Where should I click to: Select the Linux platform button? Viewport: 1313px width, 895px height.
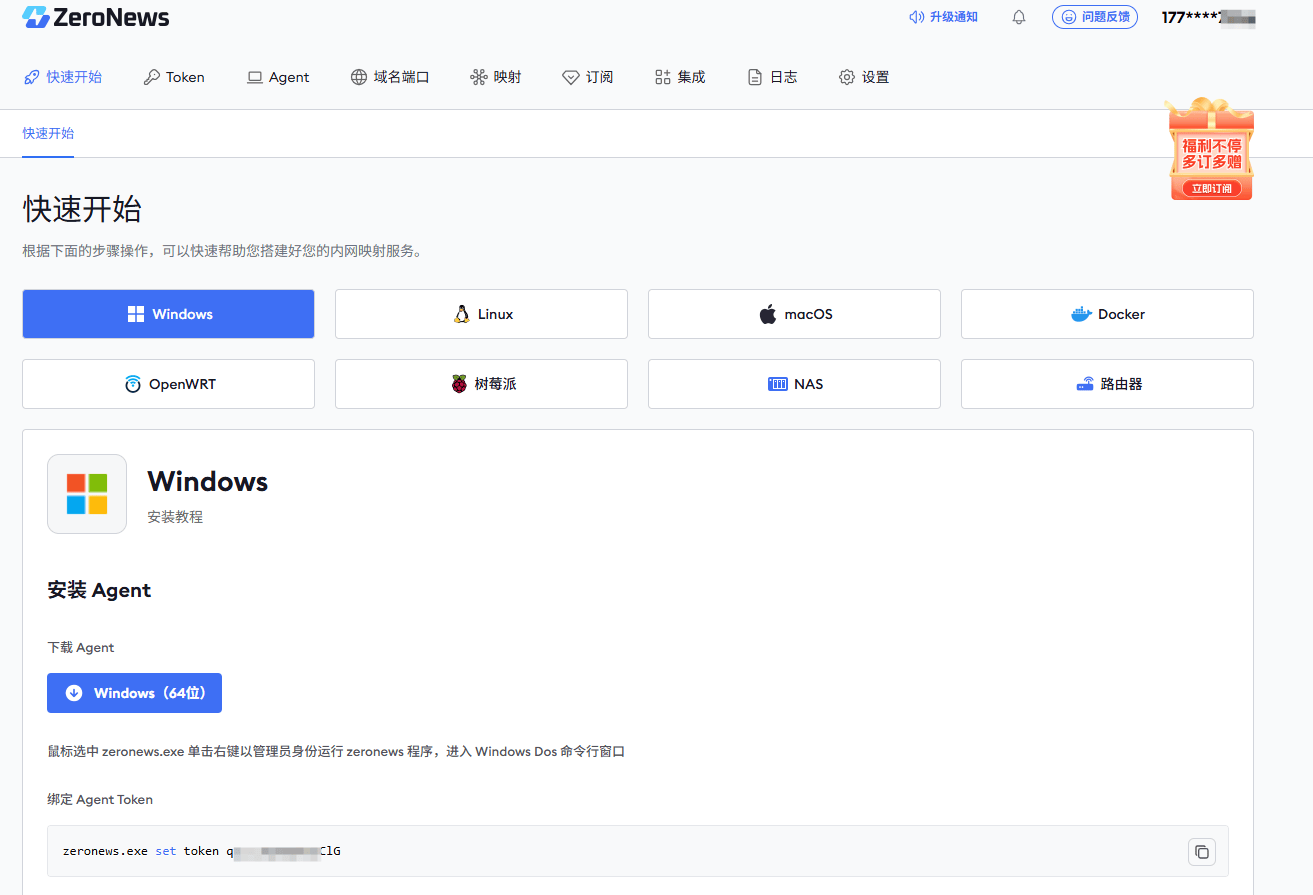coord(481,314)
